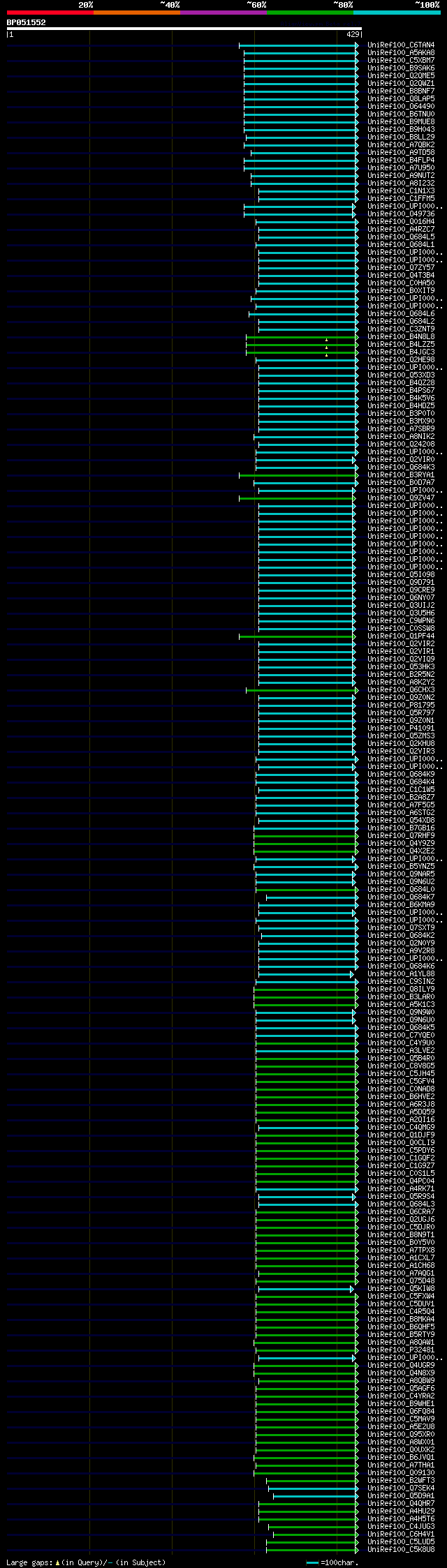Open the UniRef100_A7QBK2 entry
Screen dimensions: 447x1568
(401, 145)
